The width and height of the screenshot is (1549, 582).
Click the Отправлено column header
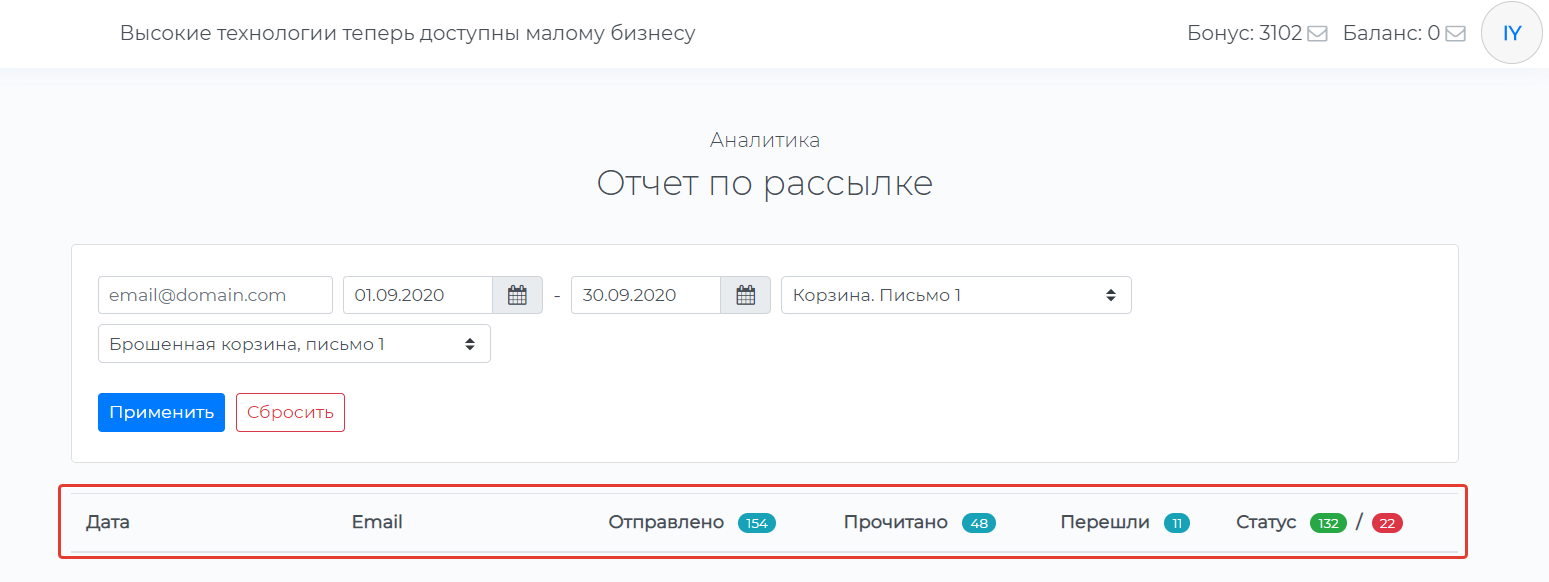(665, 522)
